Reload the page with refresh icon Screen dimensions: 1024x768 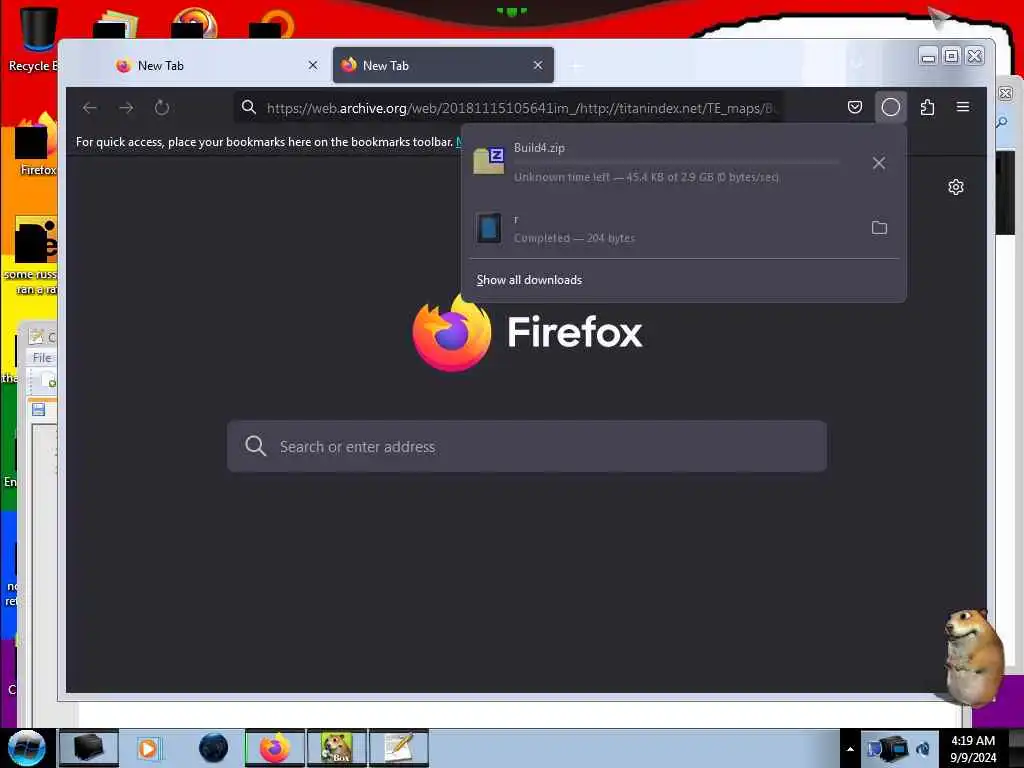[162, 108]
